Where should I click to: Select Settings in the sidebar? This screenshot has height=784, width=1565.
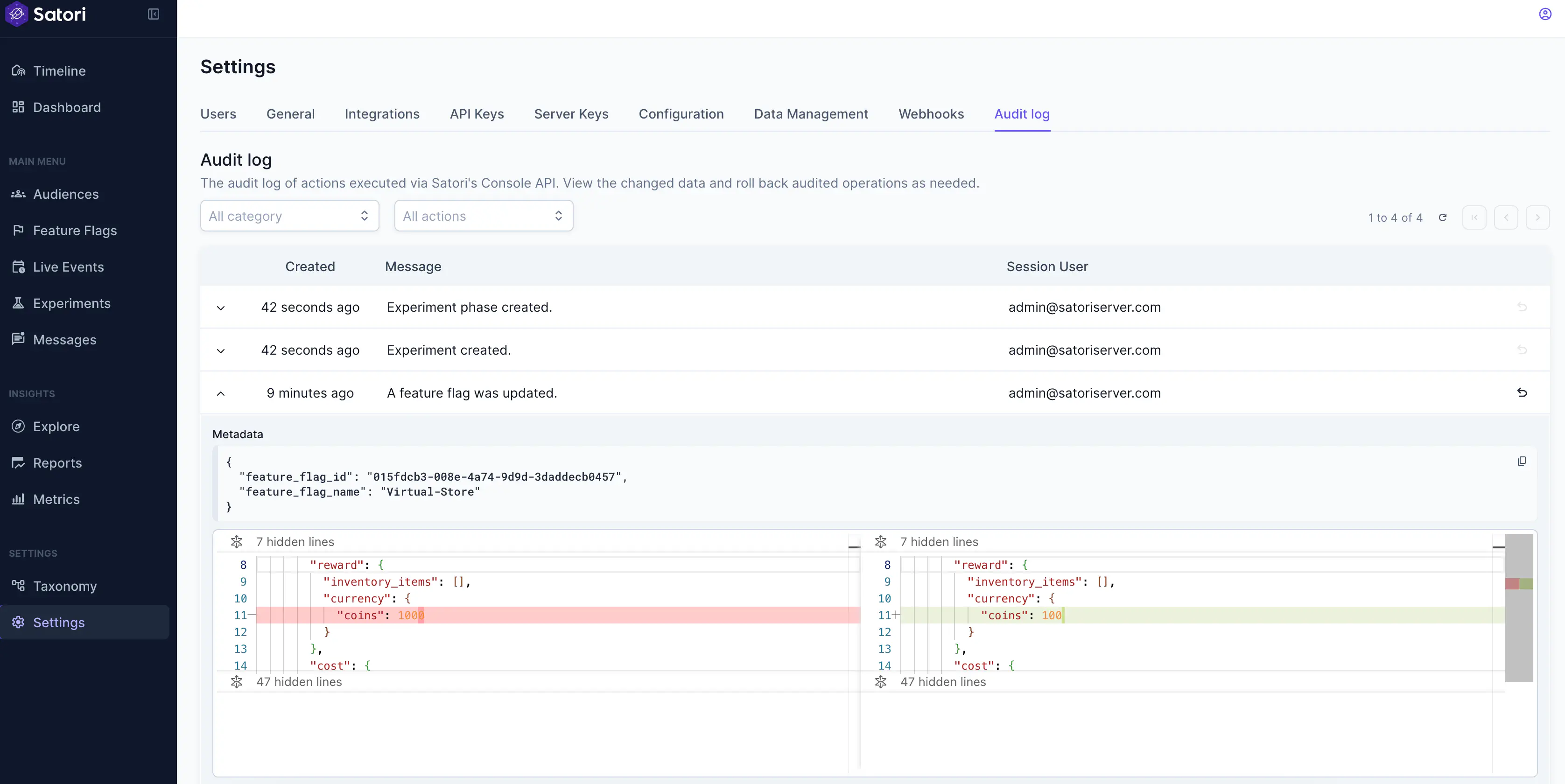pos(84,623)
